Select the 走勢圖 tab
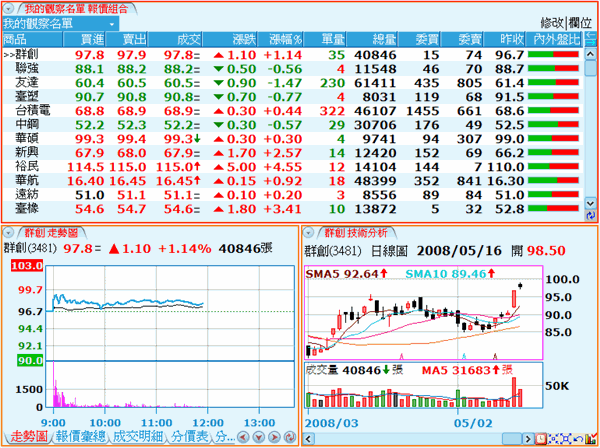The height and width of the screenshot is (448, 600). click(x=27, y=437)
